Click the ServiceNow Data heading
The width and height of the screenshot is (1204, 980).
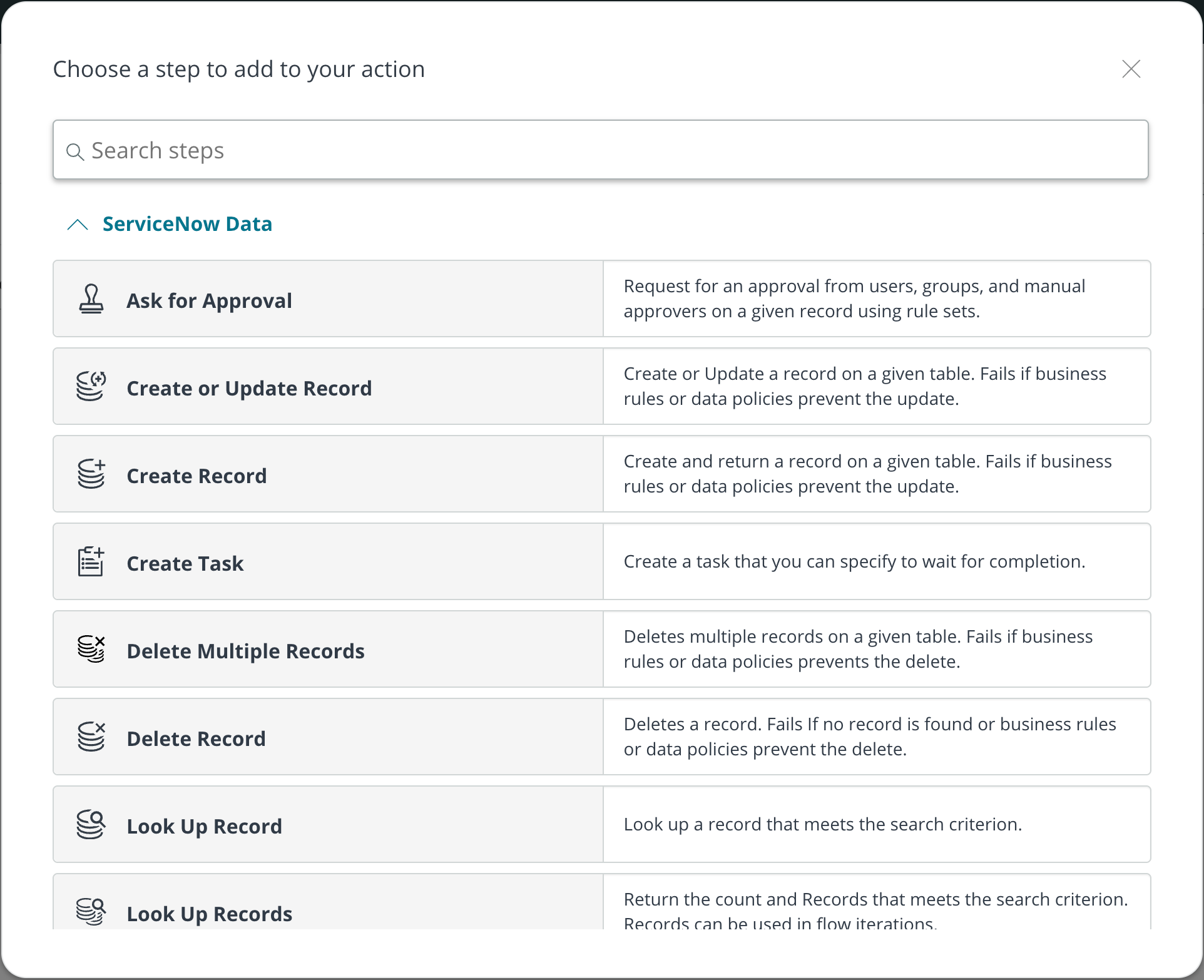tap(187, 224)
